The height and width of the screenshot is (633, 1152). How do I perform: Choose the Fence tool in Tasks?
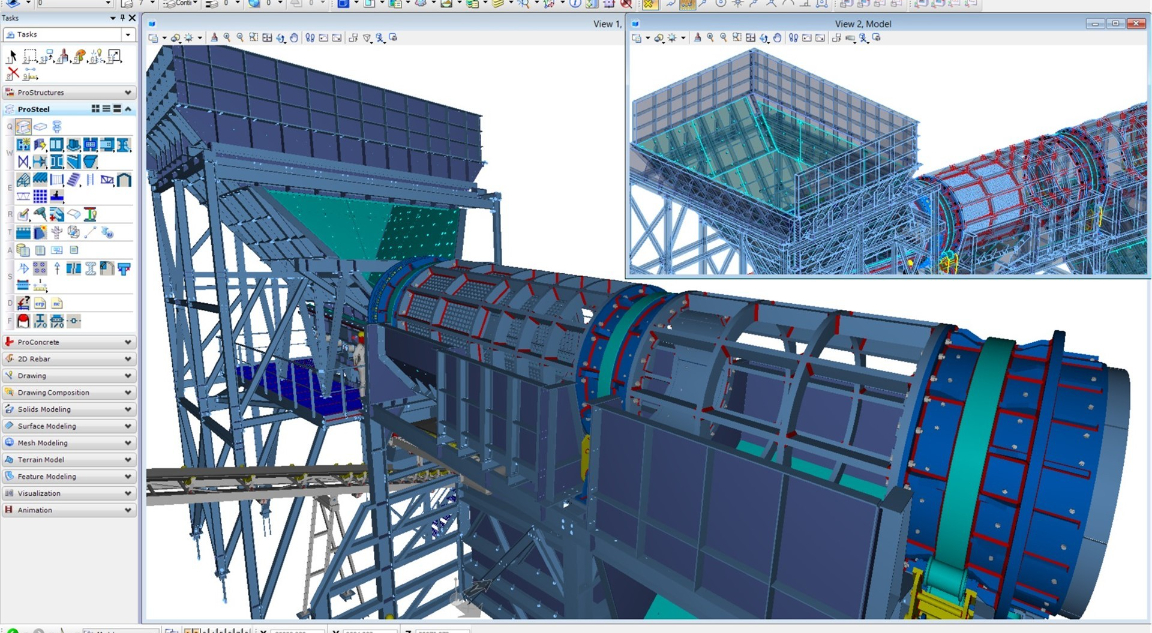pyautogui.click(x=29, y=57)
